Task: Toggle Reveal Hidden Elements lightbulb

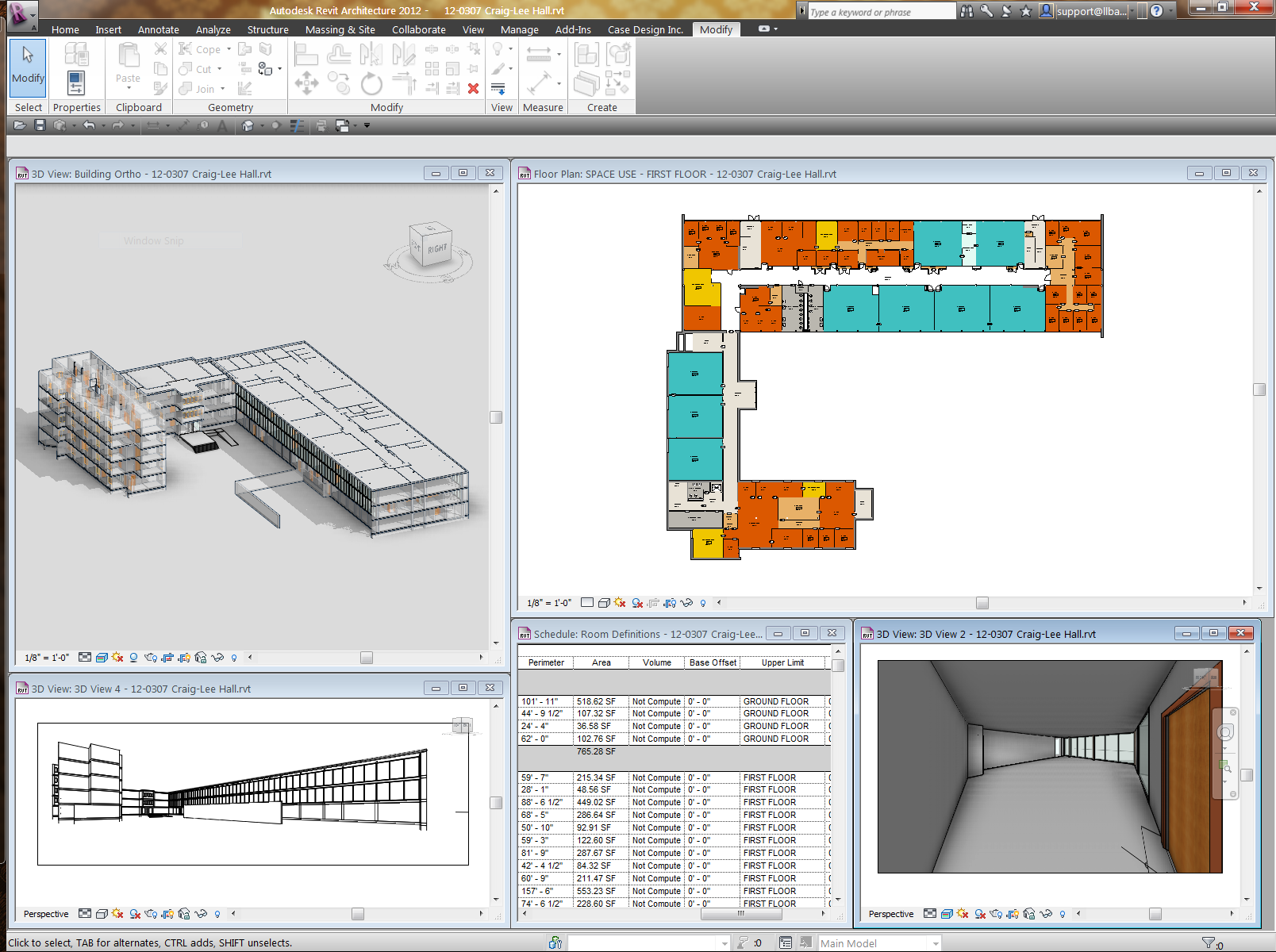Action: pos(703,603)
